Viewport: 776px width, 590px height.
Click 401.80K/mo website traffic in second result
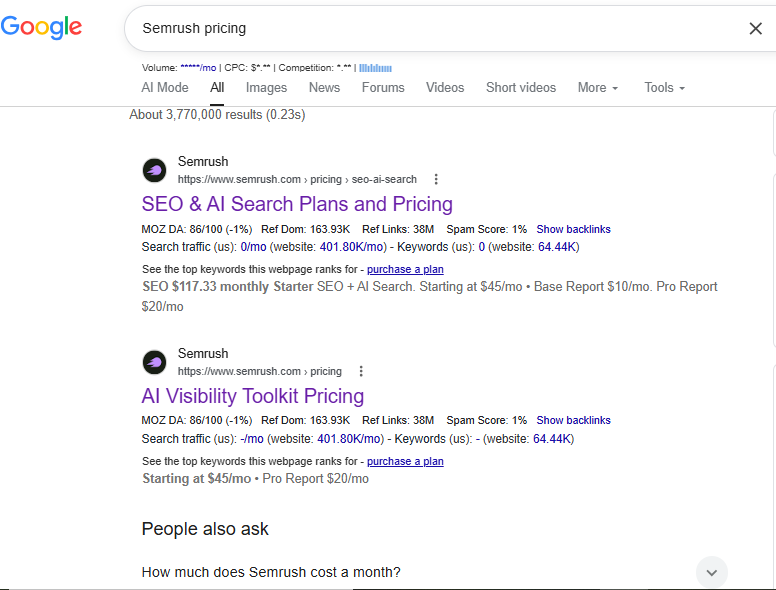[x=350, y=439]
